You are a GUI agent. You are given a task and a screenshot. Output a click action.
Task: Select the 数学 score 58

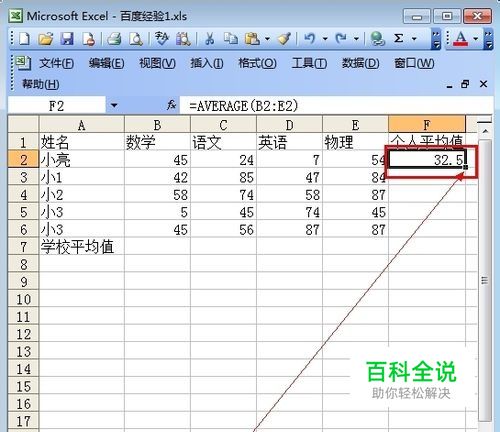click(157, 195)
